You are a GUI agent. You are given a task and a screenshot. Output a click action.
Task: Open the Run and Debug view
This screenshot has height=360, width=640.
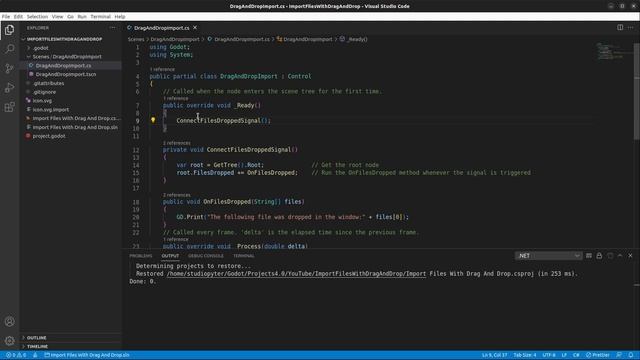9,87
